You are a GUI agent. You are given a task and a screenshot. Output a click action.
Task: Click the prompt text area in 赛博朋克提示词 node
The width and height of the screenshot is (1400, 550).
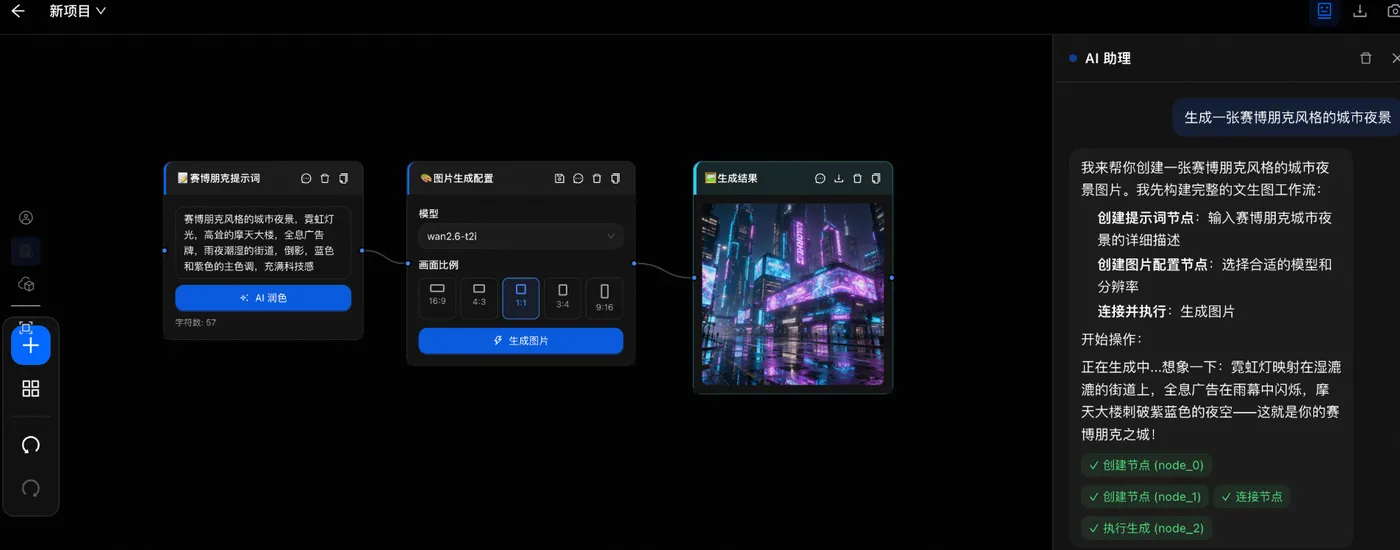coord(263,242)
